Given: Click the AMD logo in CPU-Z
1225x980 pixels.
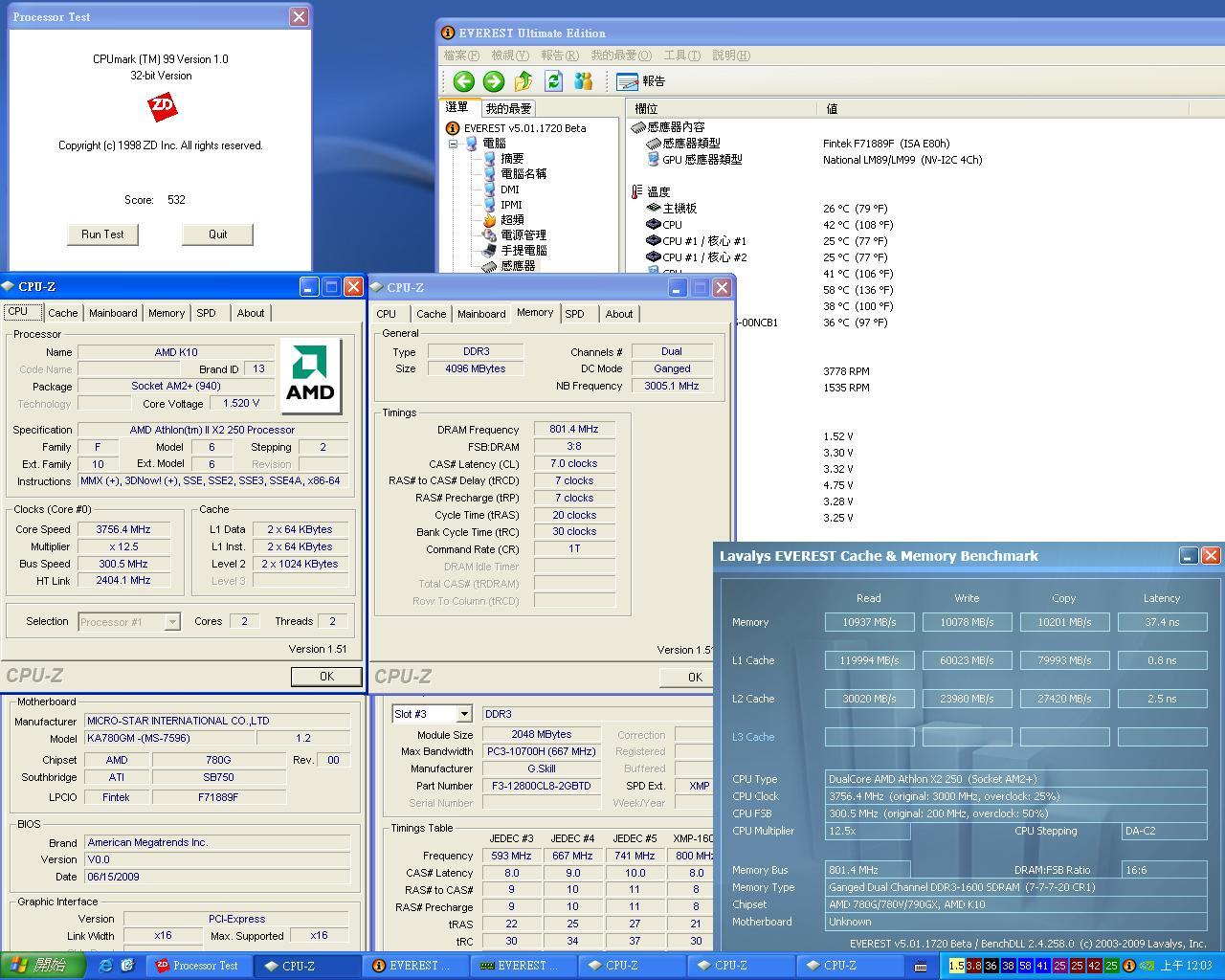Looking at the screenshot, I should [x=311, y=376].
